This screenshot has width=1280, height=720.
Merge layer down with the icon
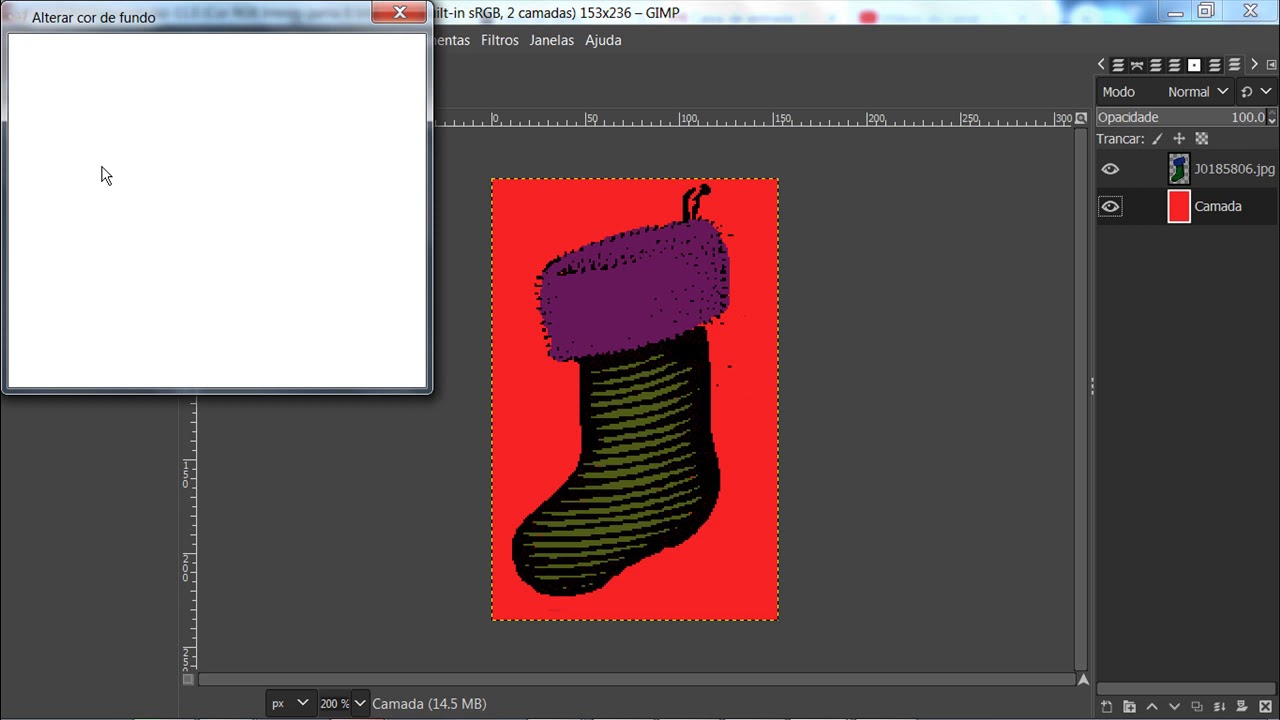point(1219,707)
